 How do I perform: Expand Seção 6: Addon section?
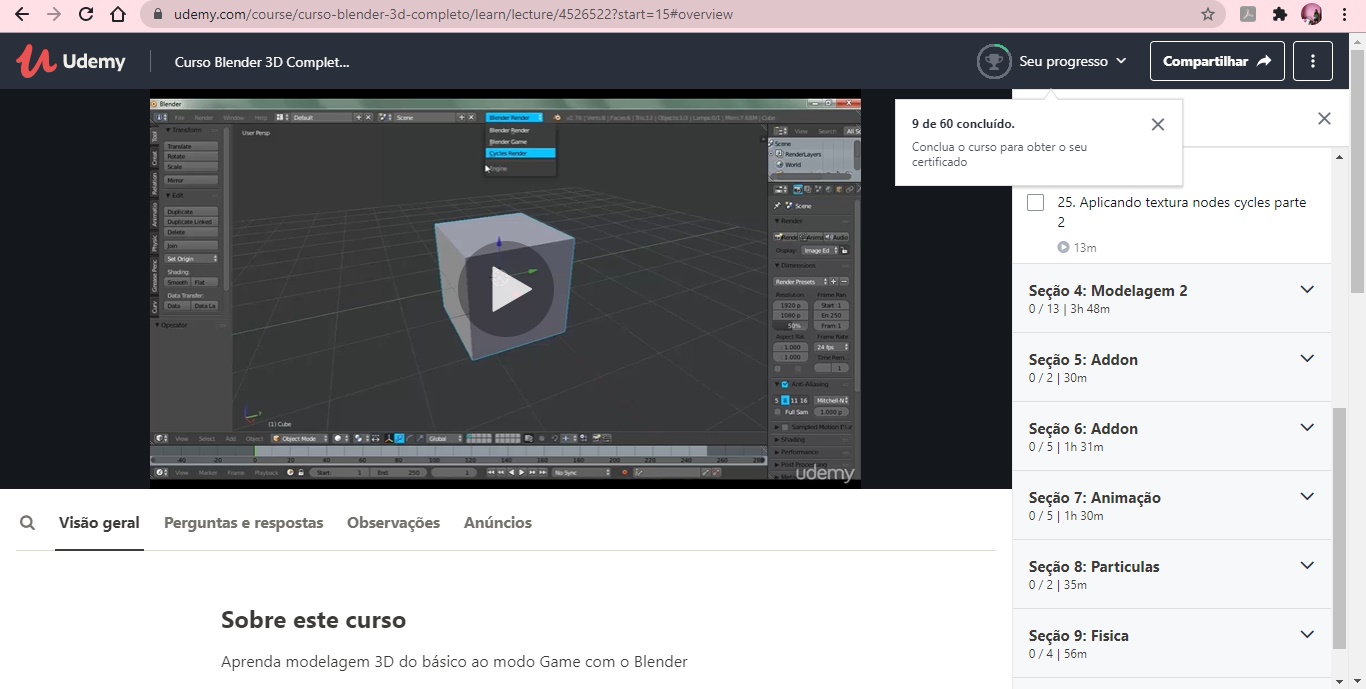[x=1172, y=436]
